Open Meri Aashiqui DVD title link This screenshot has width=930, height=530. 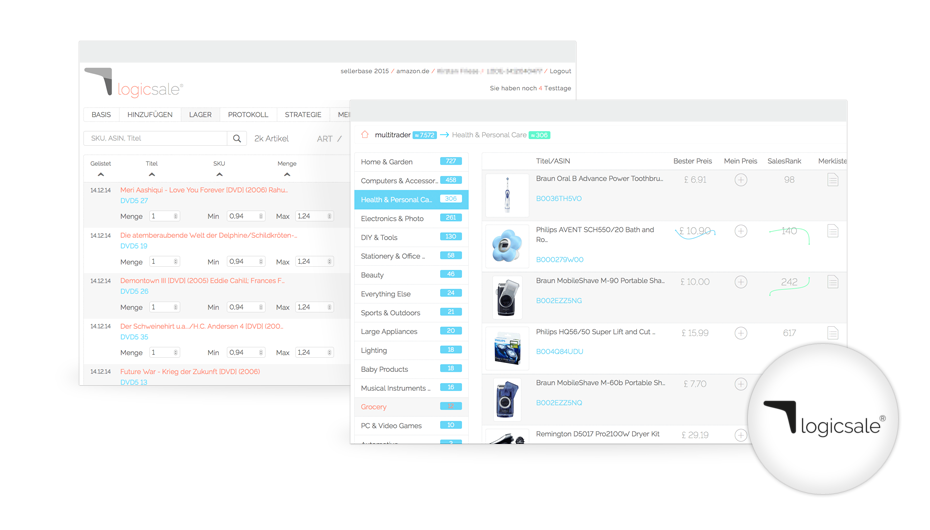pyautogui.click(x=204, y=190)
